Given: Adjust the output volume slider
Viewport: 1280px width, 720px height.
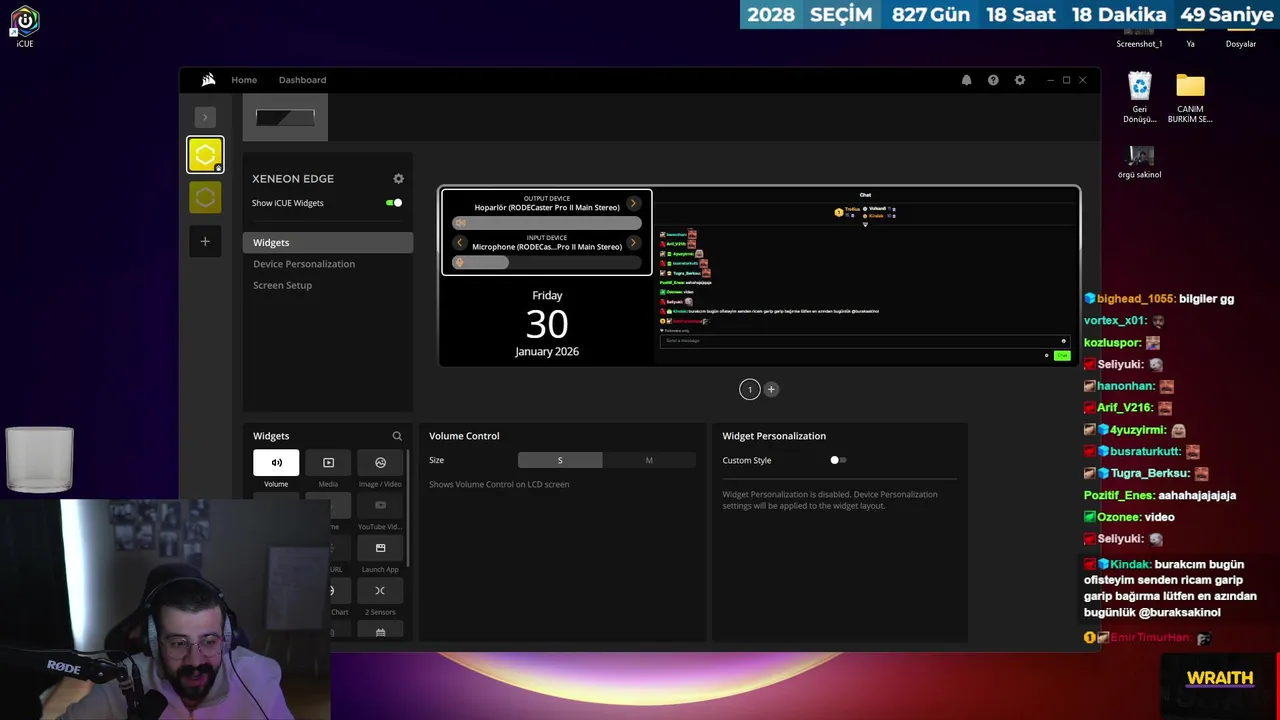Looking at the screenshot, I should coord(547,222).
